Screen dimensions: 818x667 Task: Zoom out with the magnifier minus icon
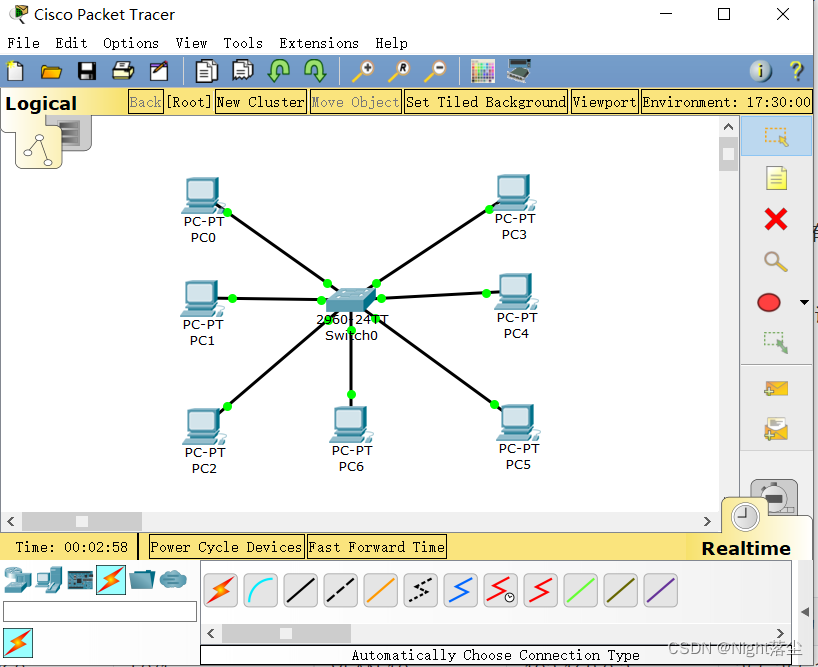[x=435, y=71]
